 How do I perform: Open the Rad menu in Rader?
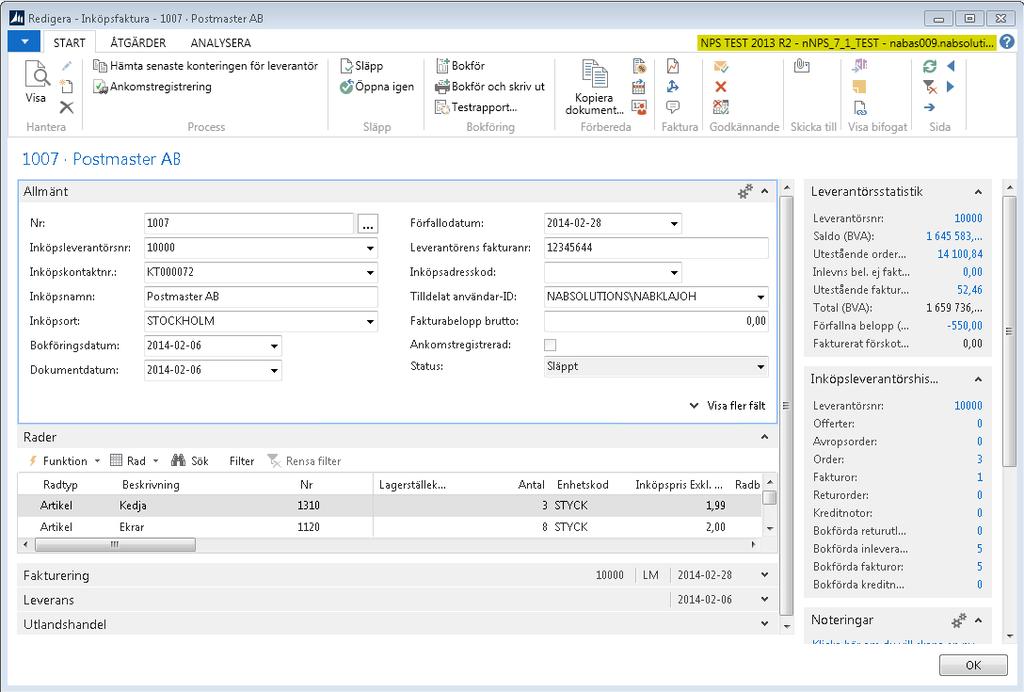click(x=135, y=461)
